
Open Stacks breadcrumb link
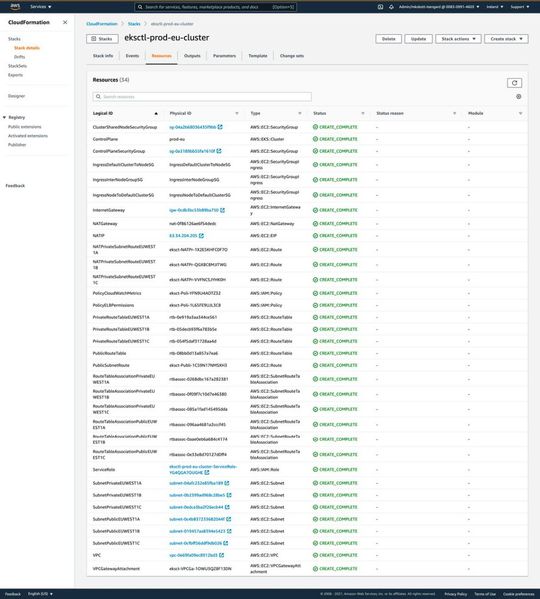(x=134, y=24)
